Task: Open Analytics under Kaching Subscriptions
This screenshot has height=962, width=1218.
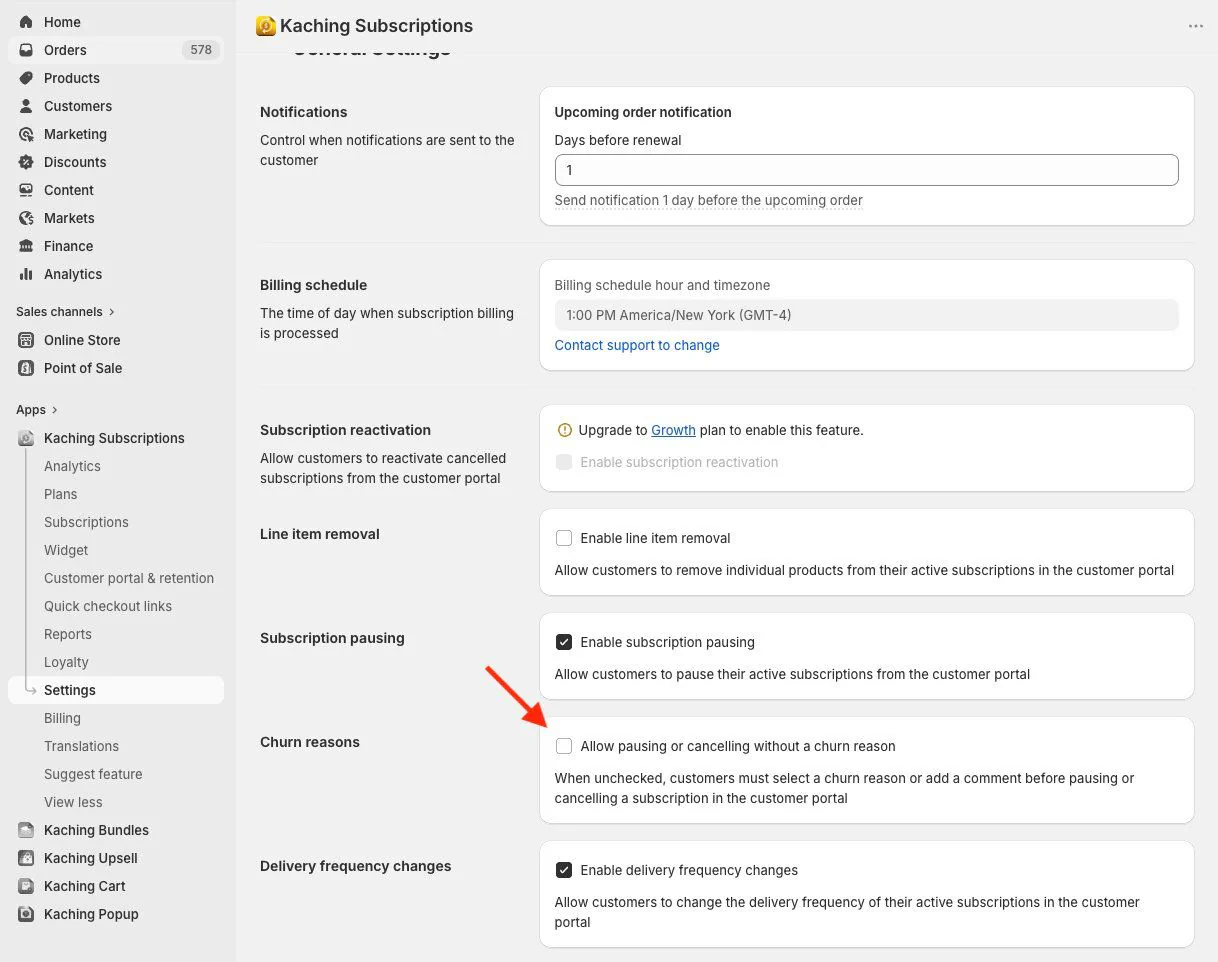Action: point(72,466)
